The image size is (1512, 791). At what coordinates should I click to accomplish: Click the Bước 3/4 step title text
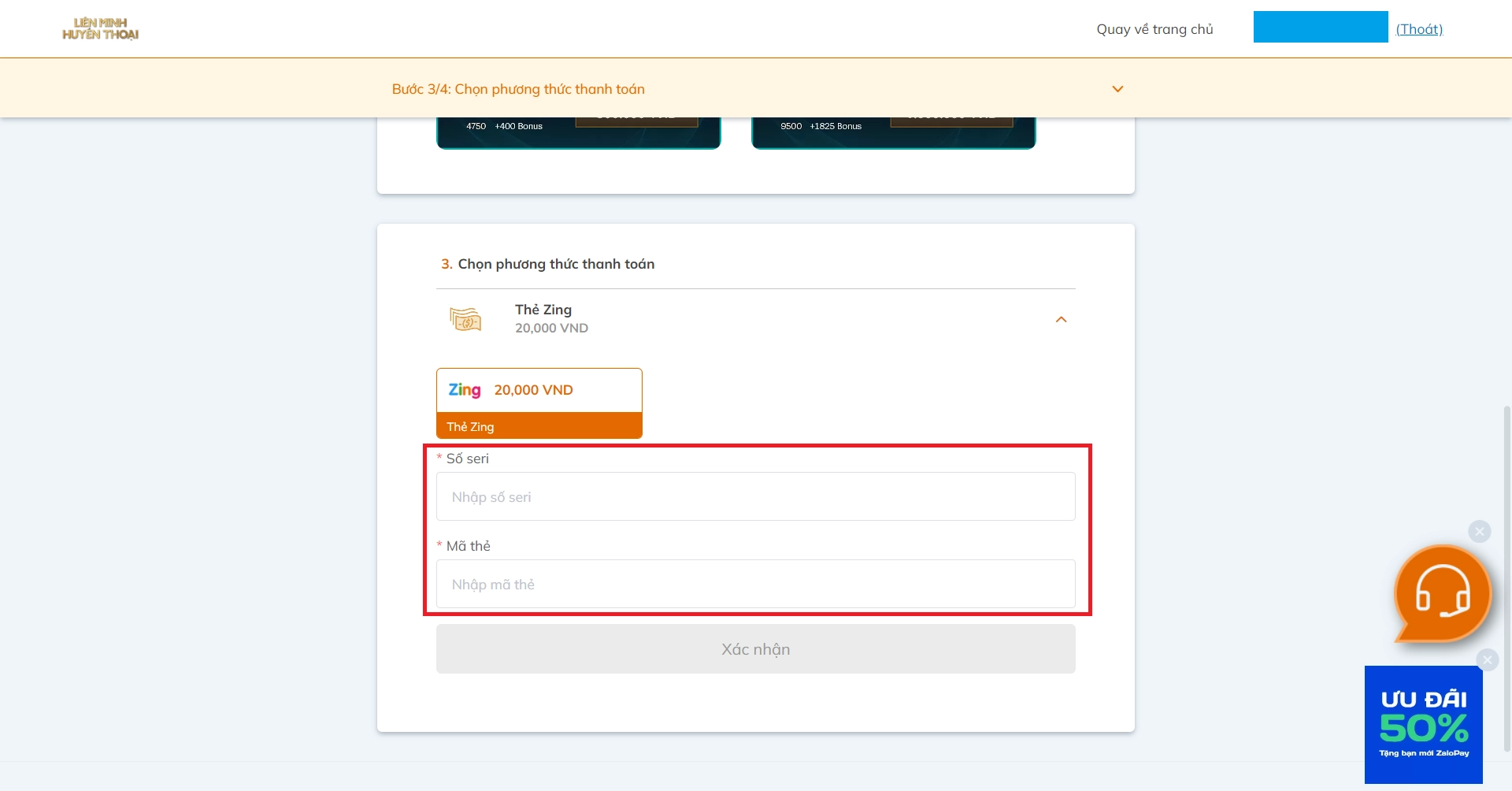[518, 89]
